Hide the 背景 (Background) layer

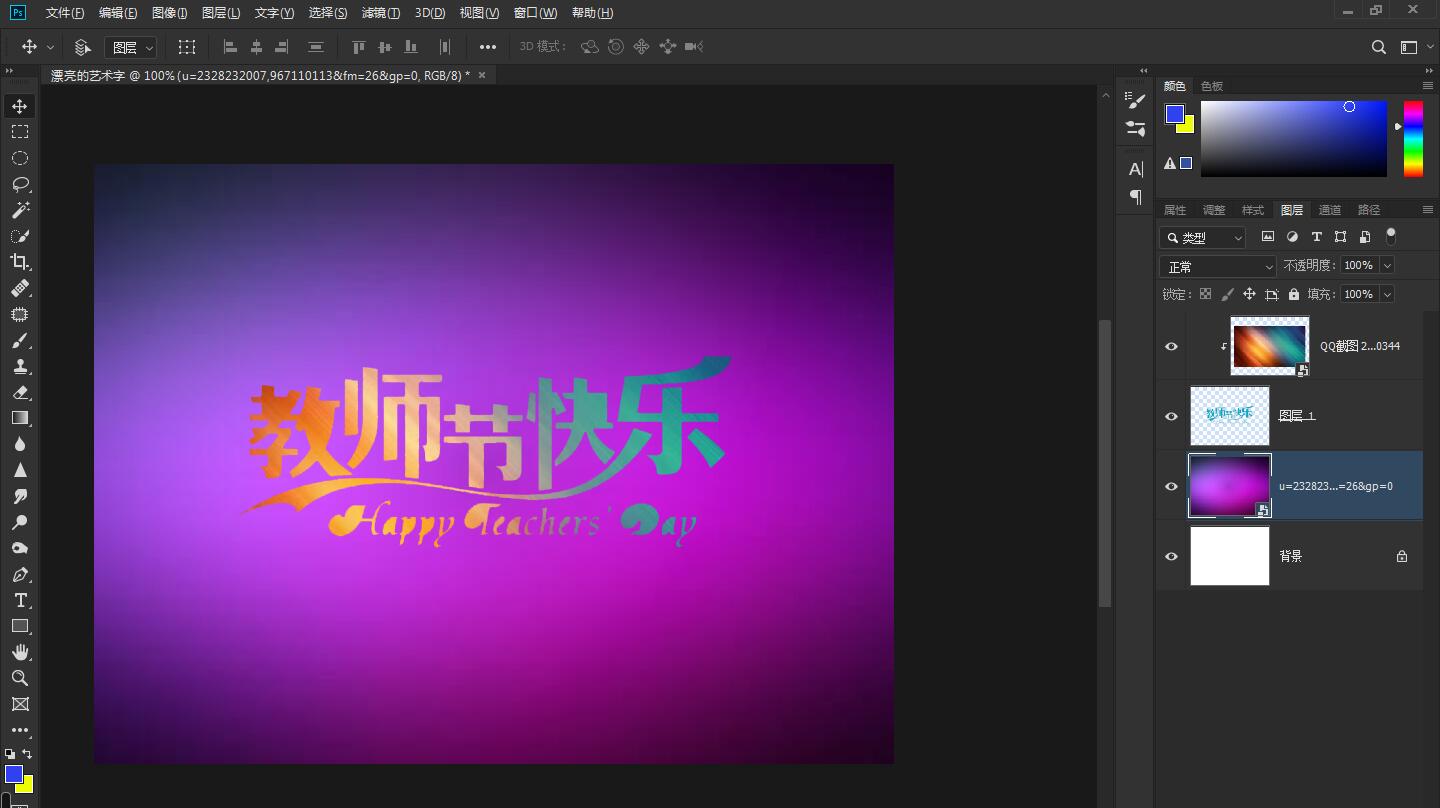[1170, 556]
